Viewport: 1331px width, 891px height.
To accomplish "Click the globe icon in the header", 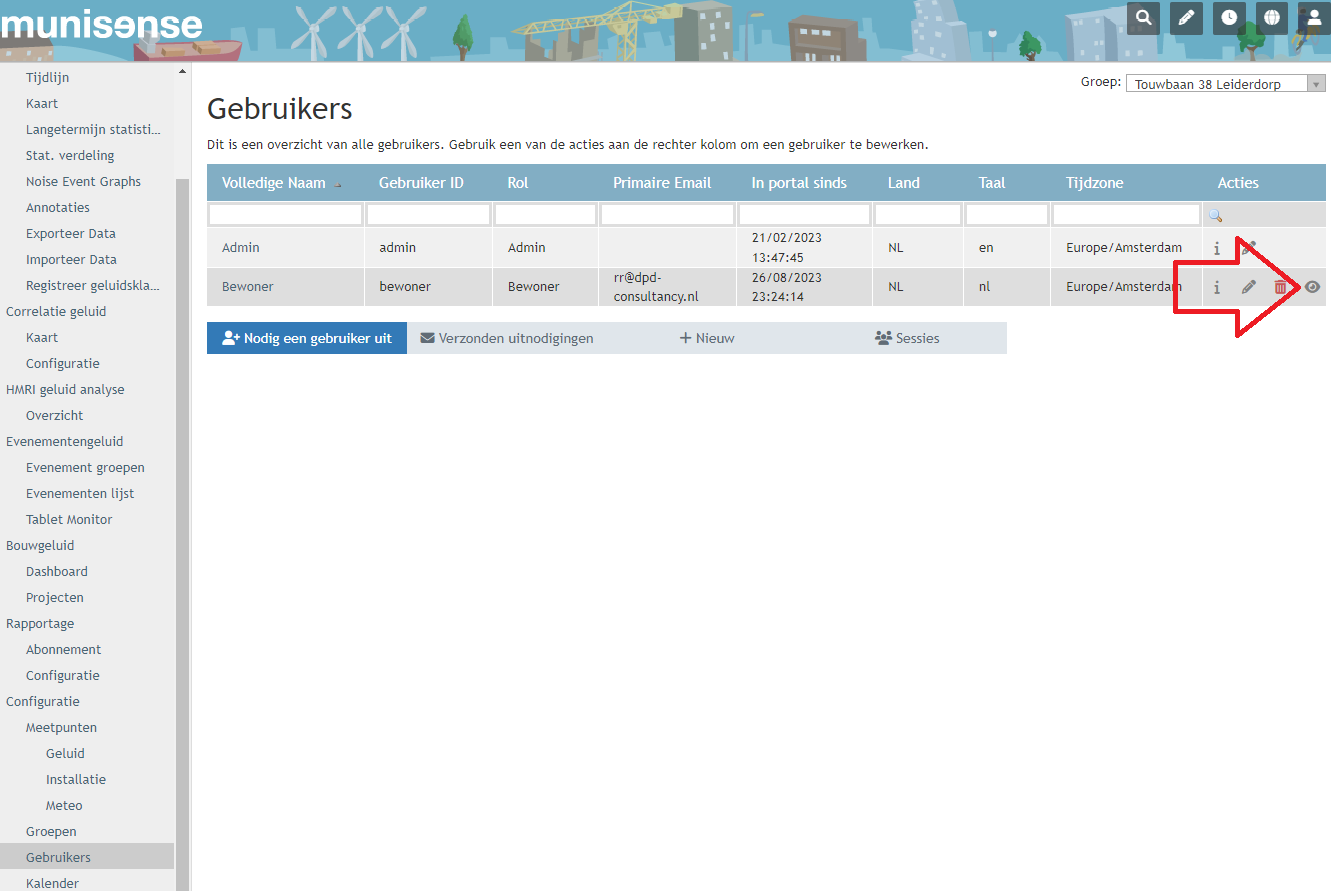I will point(1271,18).
